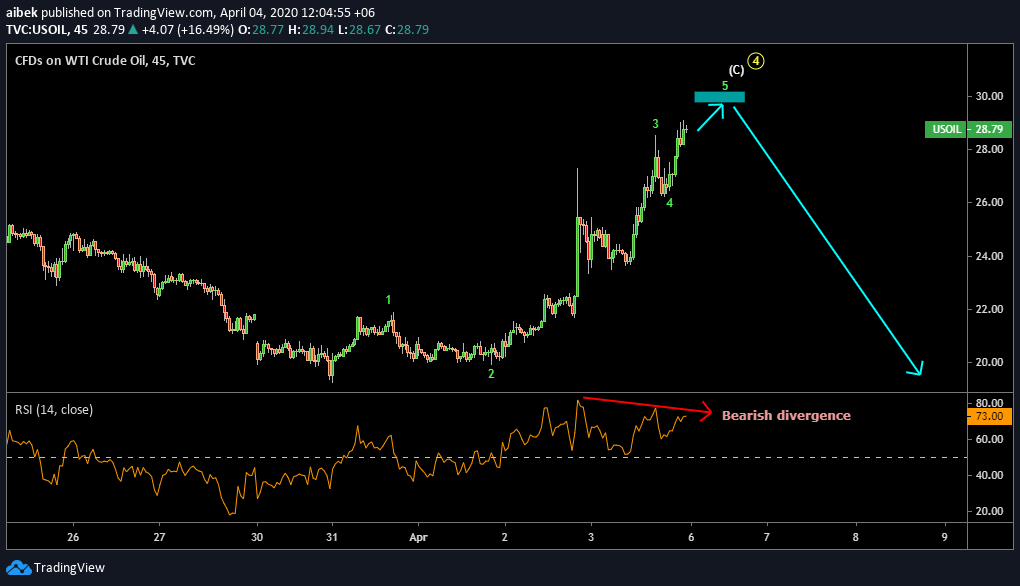Click date label 7 on the time axis
This screenshot has width=1020, height=586.
pyautogui.click(x=766, y=537)
